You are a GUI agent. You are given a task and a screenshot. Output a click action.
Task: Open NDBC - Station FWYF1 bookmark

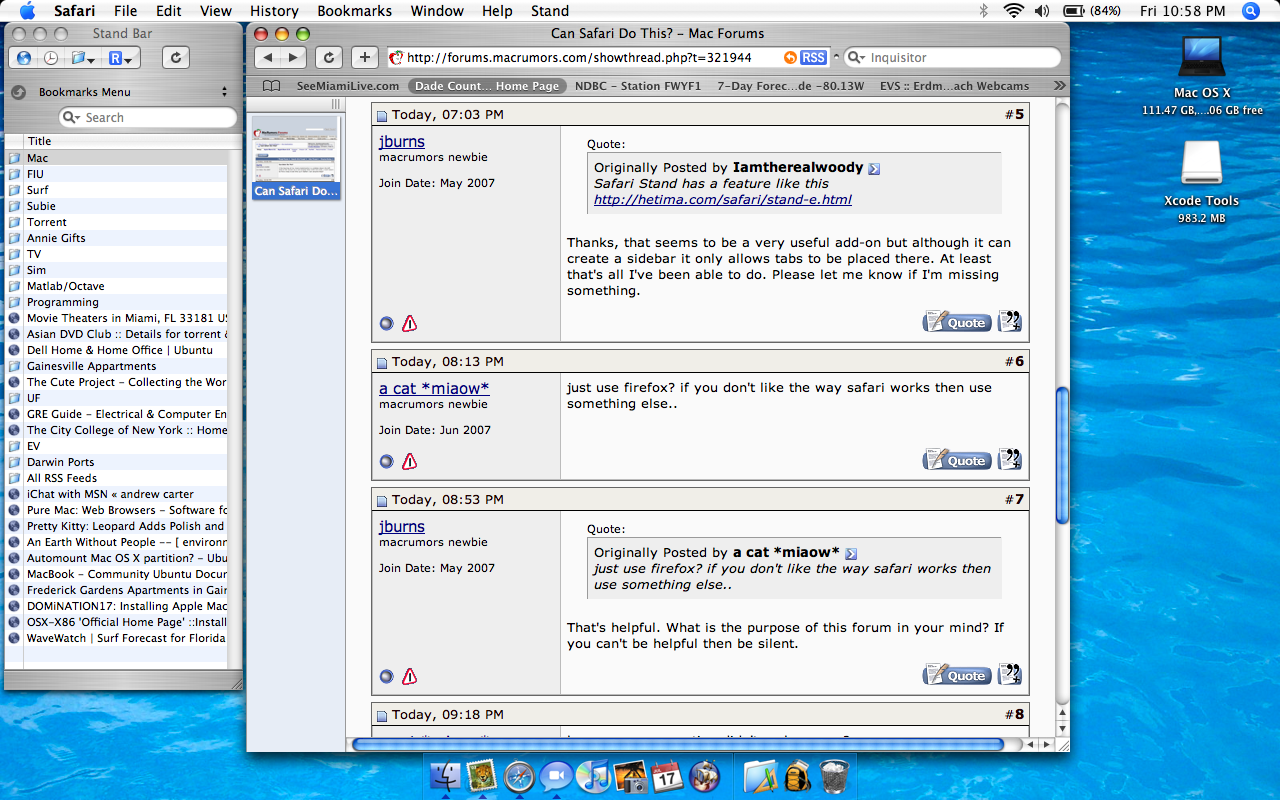(x=638, y=86)
